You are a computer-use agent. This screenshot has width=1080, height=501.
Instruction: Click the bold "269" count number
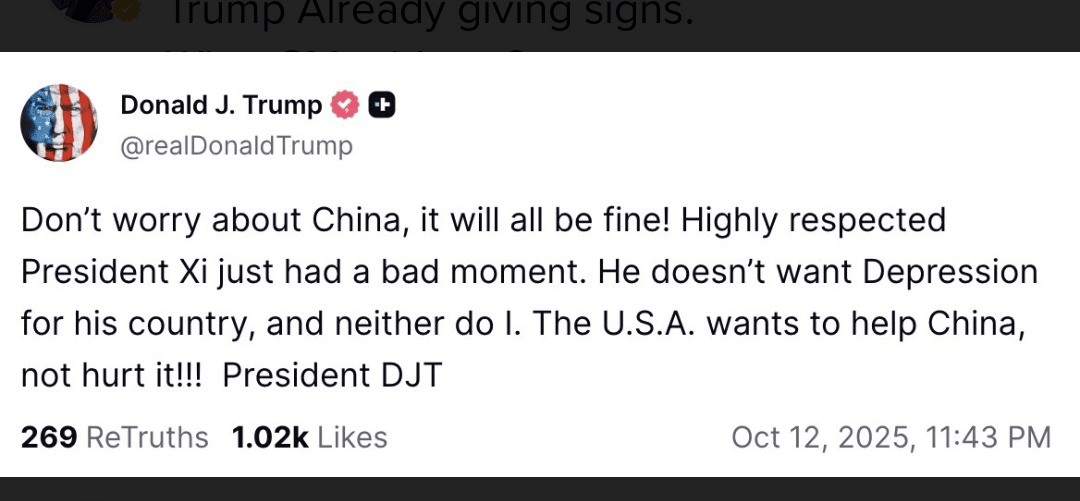point(49,438)
